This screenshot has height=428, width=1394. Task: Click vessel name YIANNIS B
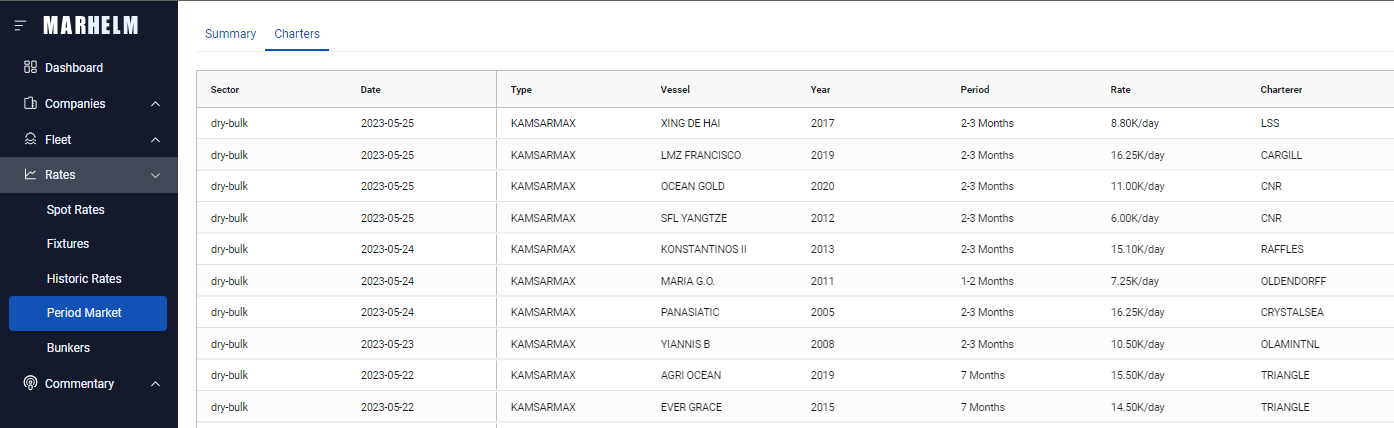685,345
